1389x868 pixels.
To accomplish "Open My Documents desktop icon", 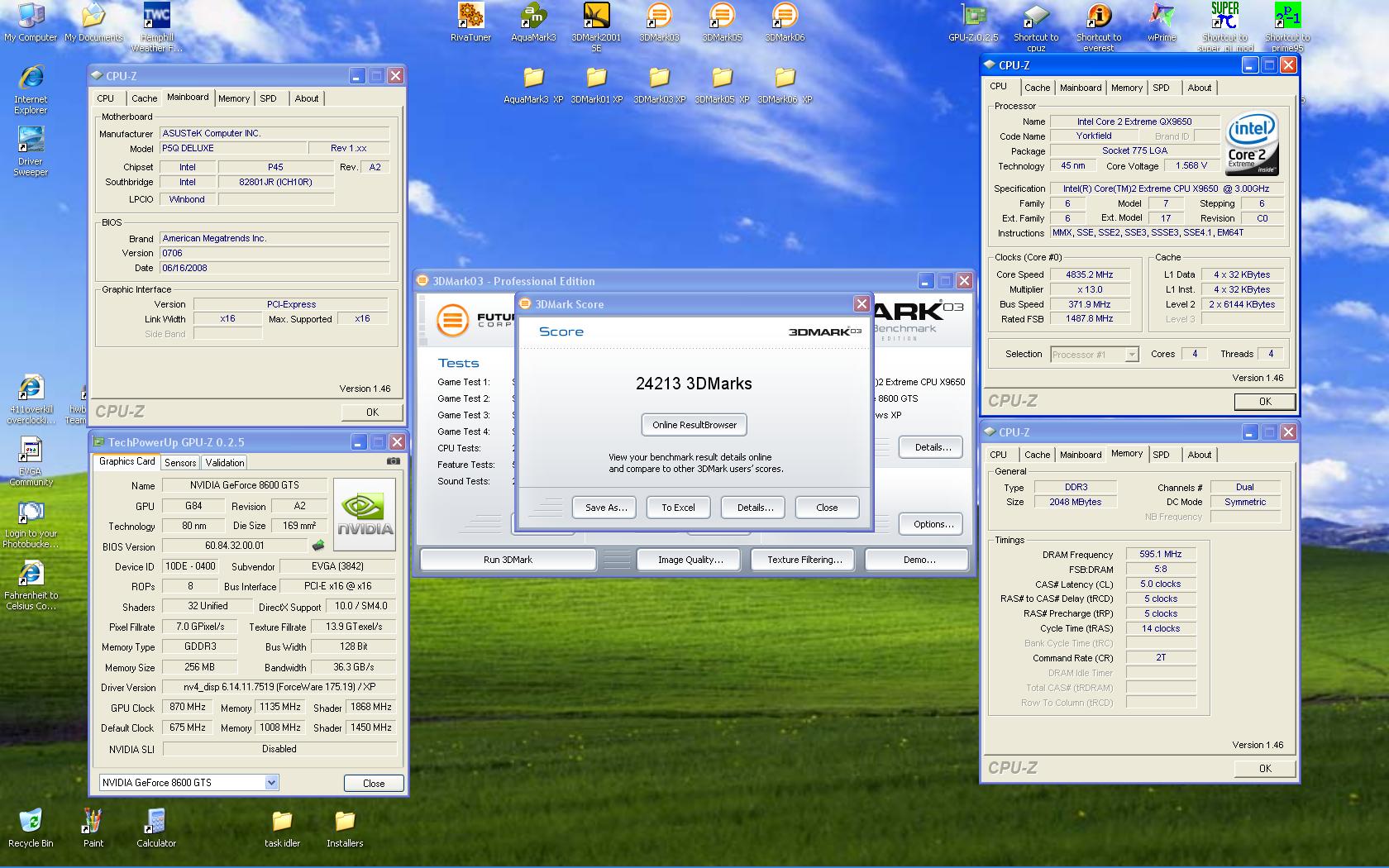I will pyautogui.click(x=93, y=22).
